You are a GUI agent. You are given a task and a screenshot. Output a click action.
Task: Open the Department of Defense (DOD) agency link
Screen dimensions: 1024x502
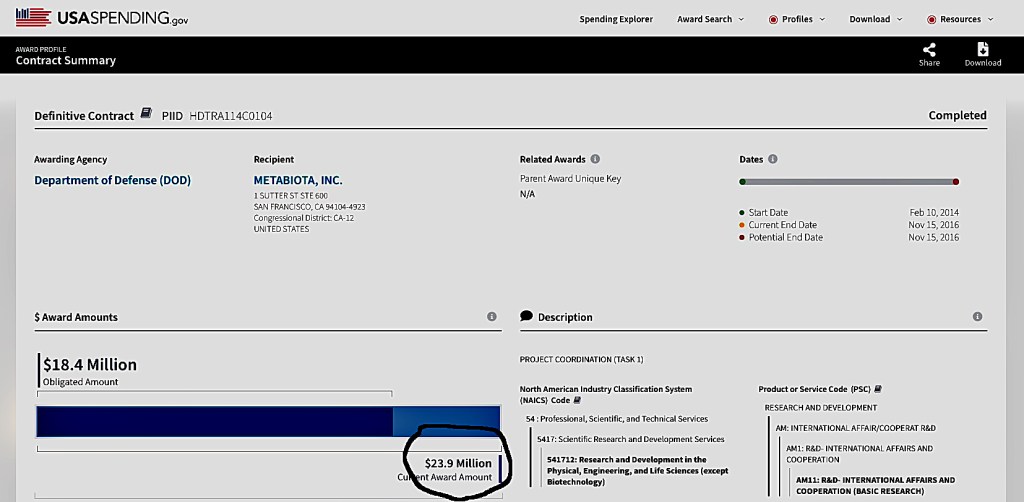pyautogui.click(x=112, y=181)
